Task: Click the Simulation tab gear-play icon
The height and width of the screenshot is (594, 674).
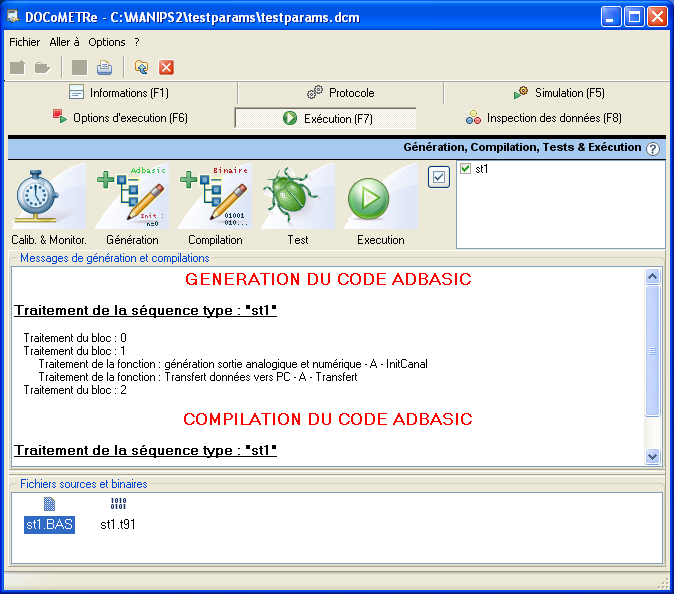Action: pyautogui.click(x=521, y=92)
